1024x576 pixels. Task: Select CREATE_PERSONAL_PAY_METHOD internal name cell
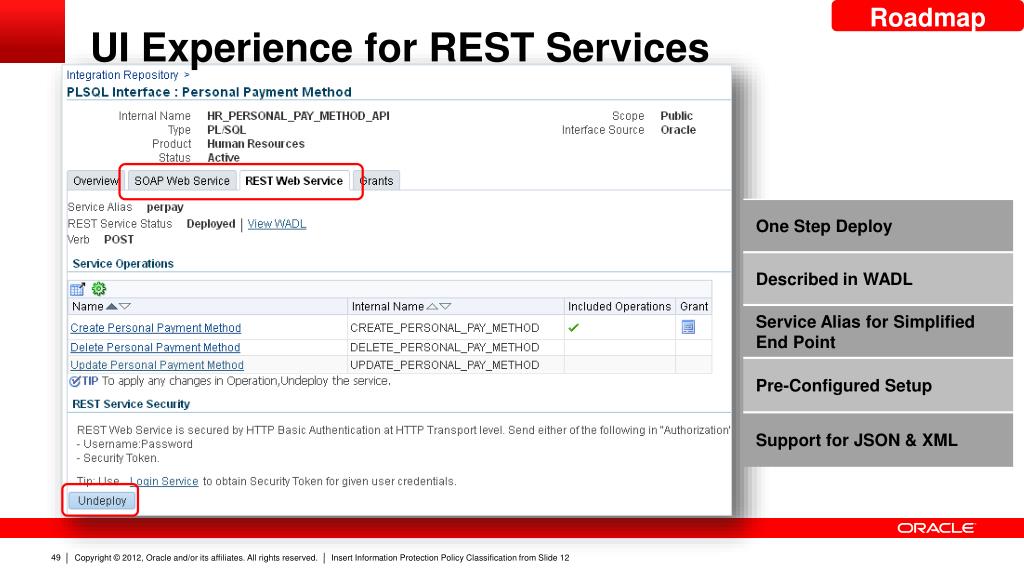click(x=445, y=328)
